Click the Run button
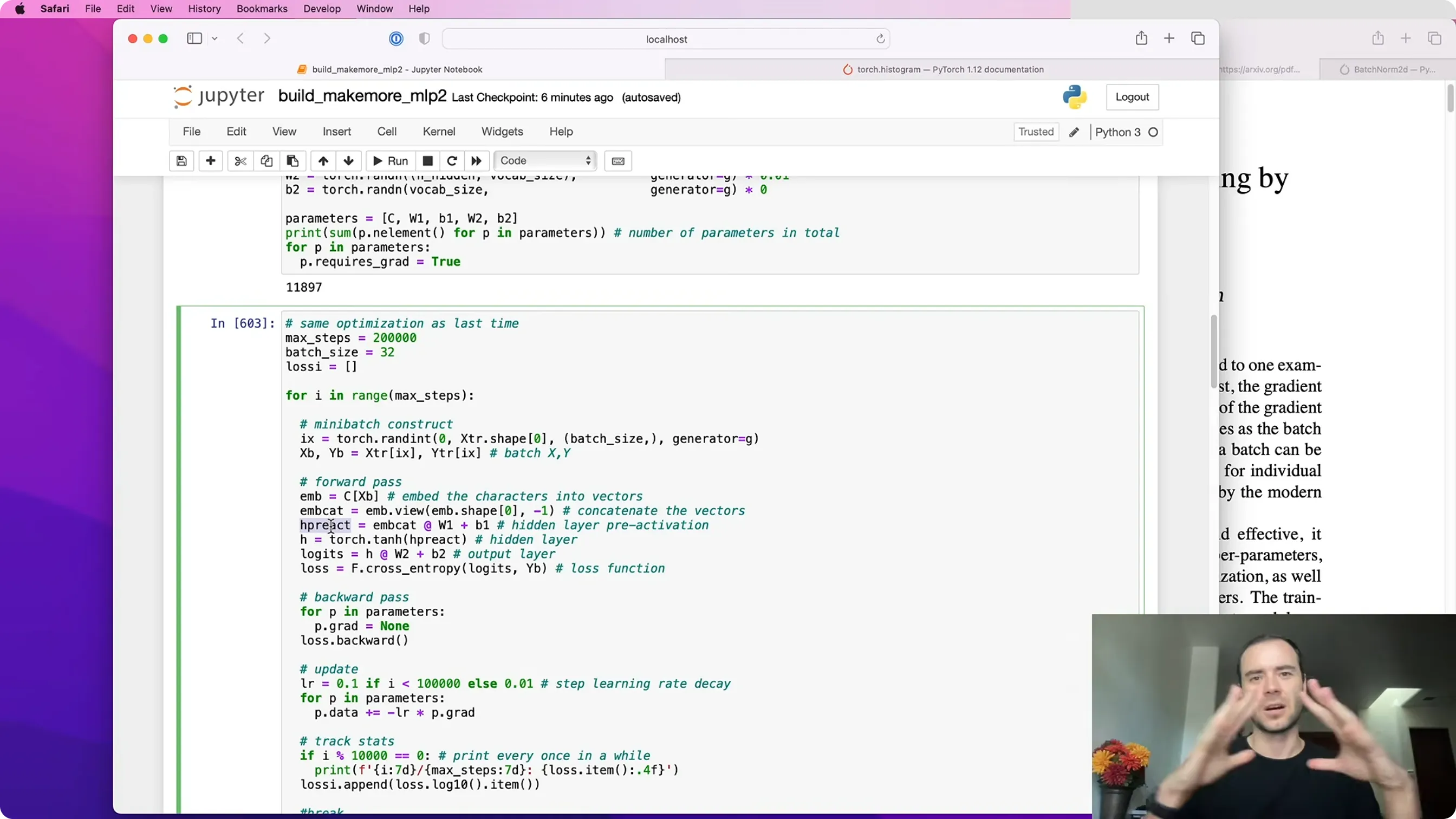Screen dimensions: 1456x819 (391, 161)
